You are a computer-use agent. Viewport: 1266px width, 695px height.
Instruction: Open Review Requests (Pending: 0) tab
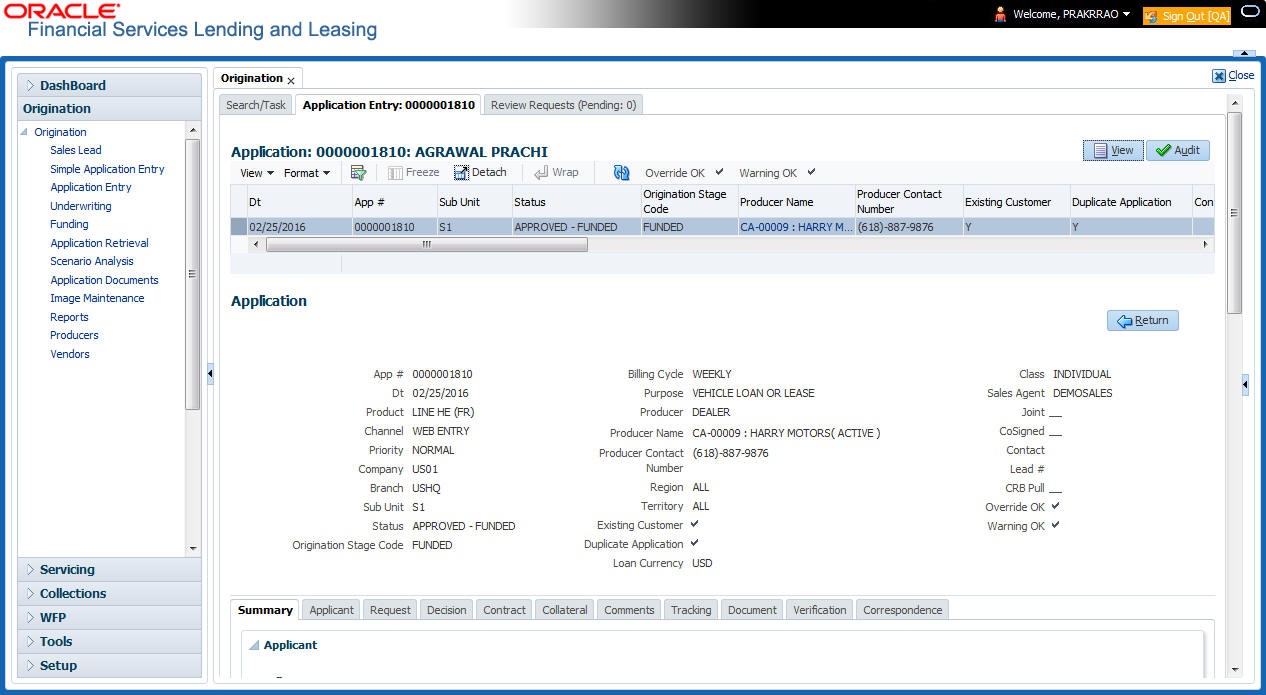(x=563, y=105)
